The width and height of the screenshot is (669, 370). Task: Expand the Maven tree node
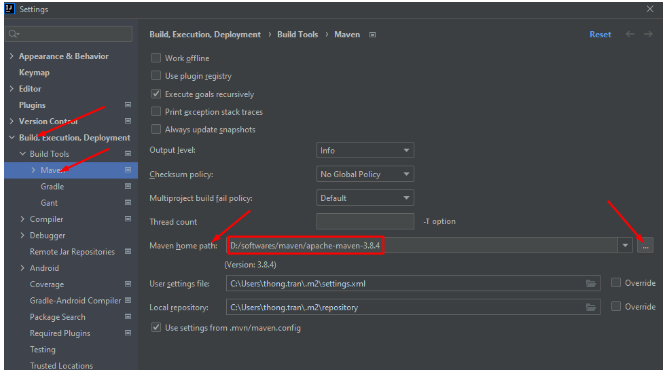[33, 170]
